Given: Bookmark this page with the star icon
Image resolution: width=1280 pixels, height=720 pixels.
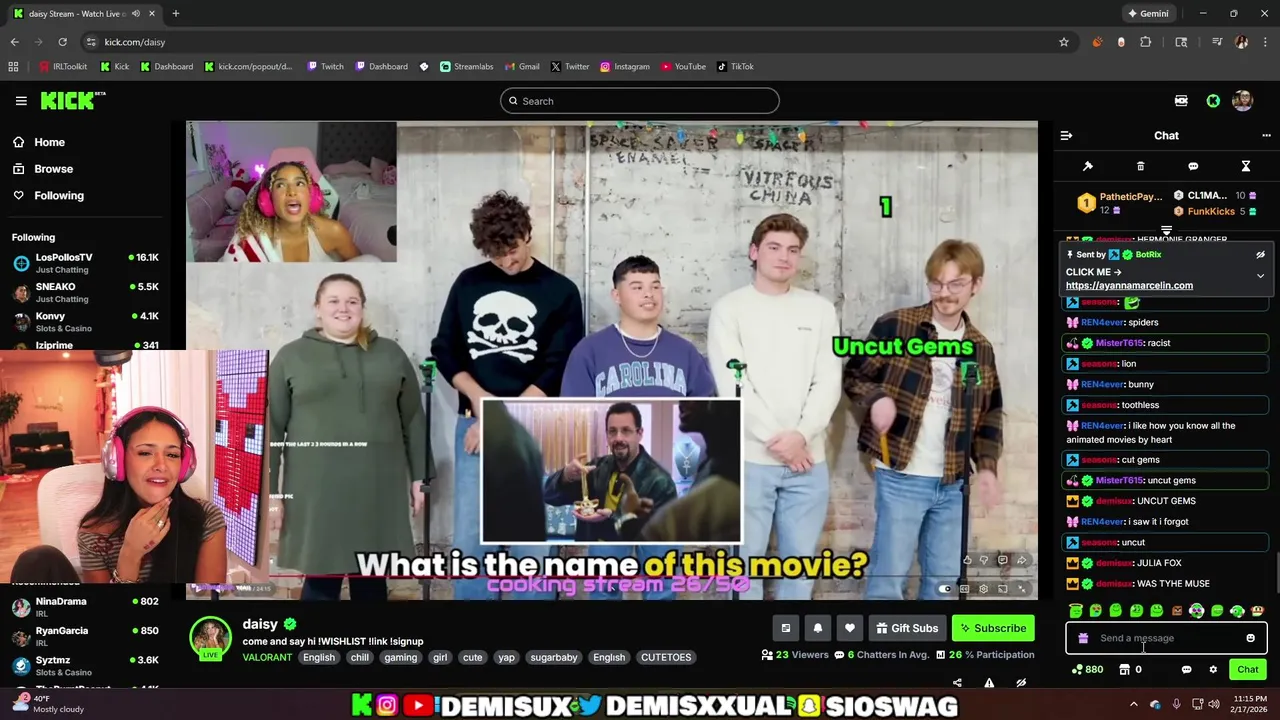Looking at the screenshot, I should [x=1064, y=42].
